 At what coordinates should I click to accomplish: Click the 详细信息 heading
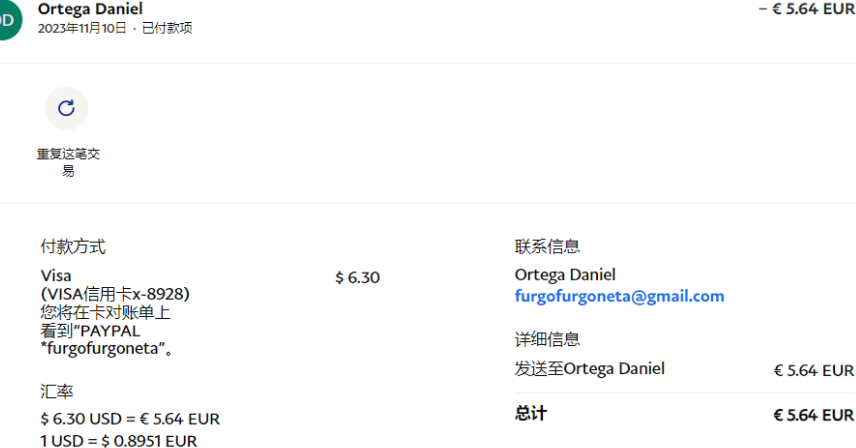coord(547,340)
